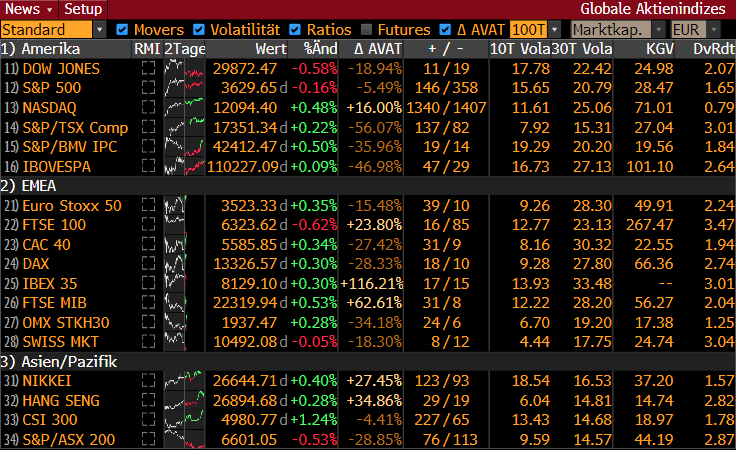Click DOW JONES value 29872.47

coord(245,69)
